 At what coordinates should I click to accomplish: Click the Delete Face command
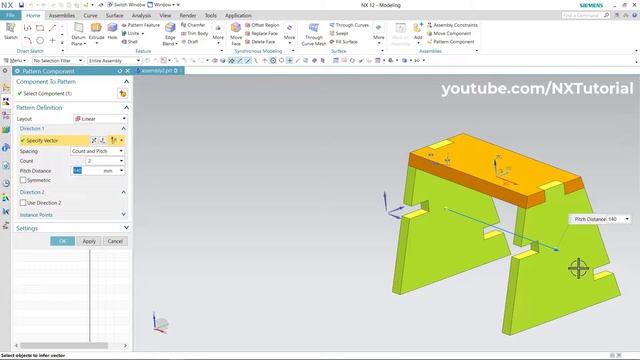(260, 42)
